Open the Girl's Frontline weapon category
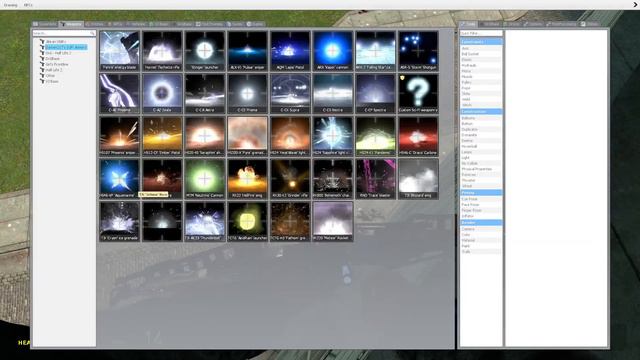 coord(57,64)
